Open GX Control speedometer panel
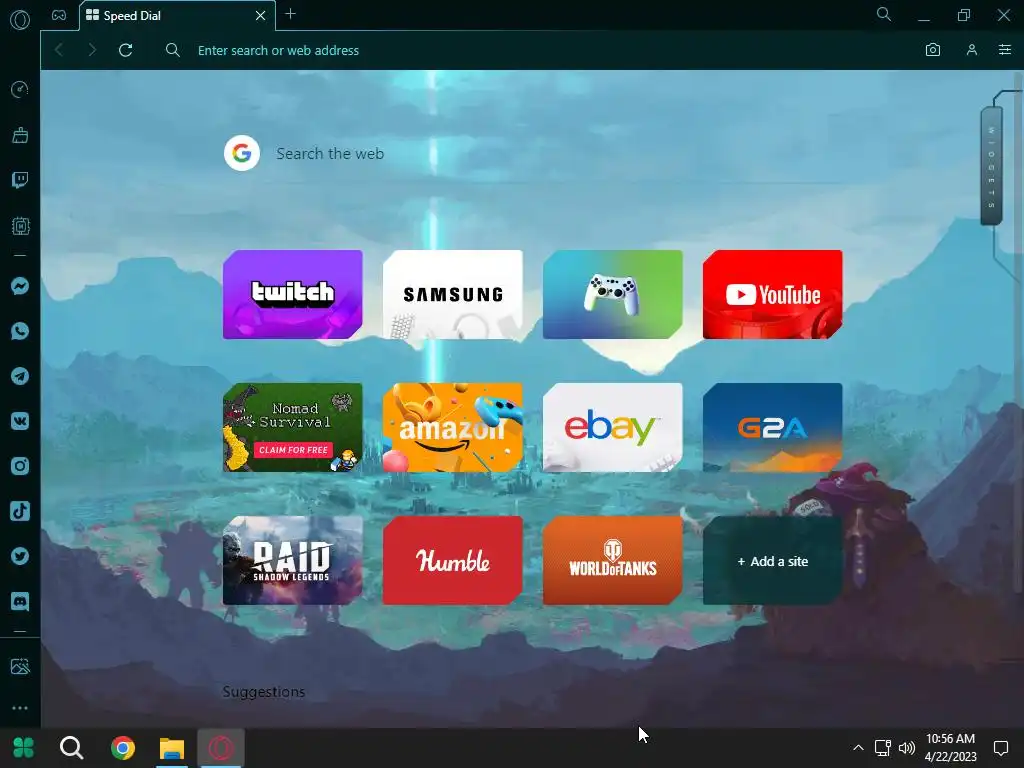 coord(20,89)
